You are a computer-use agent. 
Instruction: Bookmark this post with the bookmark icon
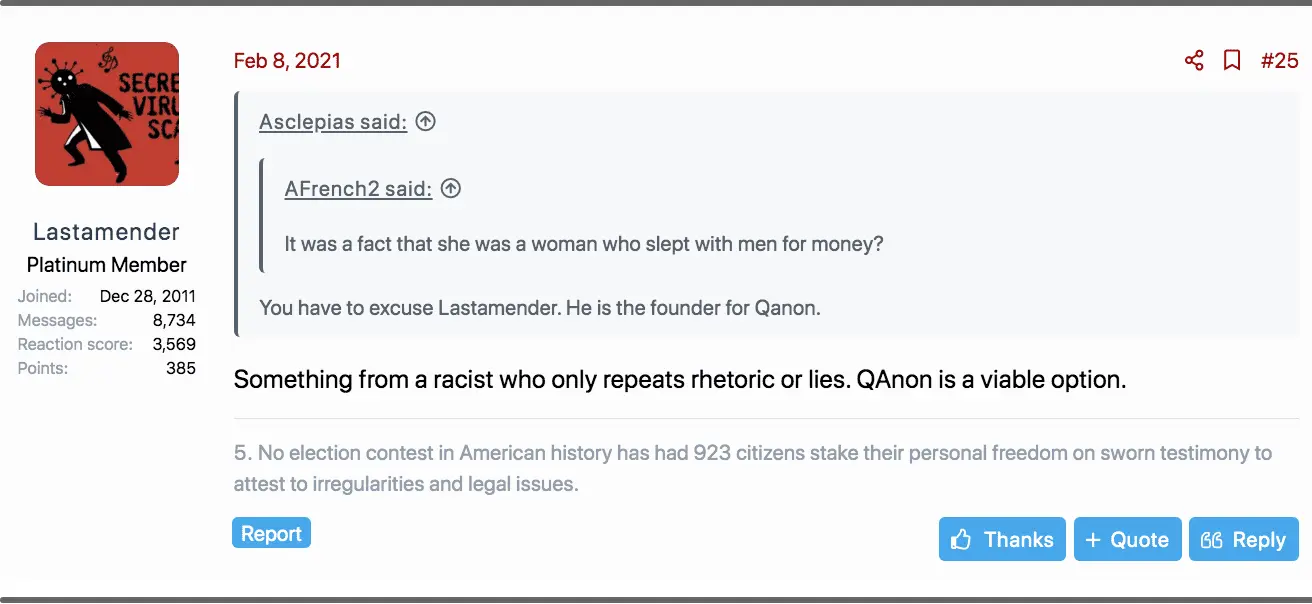point(1232,61)
